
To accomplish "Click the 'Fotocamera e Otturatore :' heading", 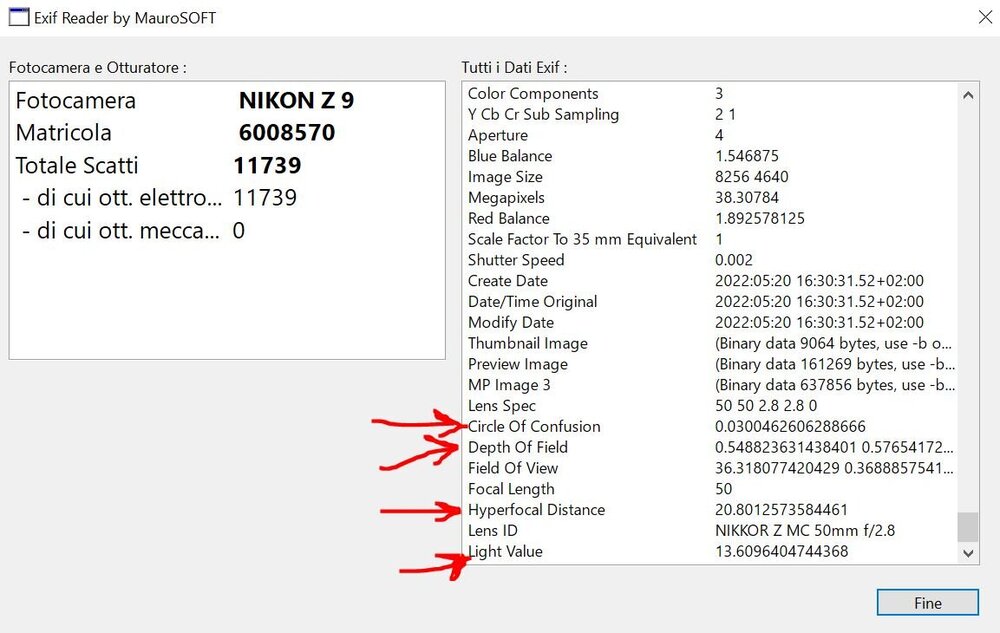I will [x=98, y=68].
